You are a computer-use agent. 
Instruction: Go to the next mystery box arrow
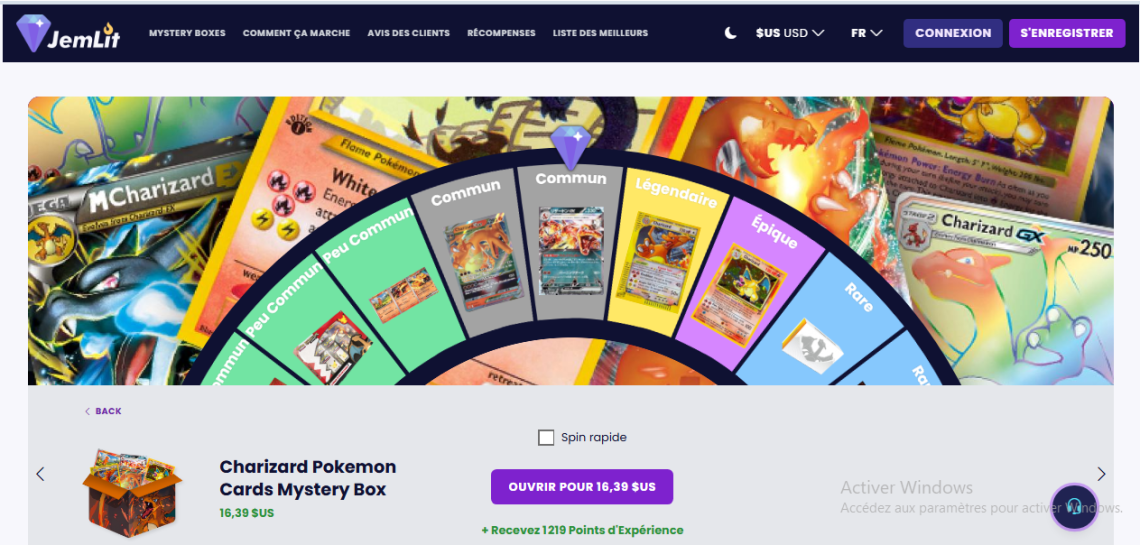pos(1101,474)
